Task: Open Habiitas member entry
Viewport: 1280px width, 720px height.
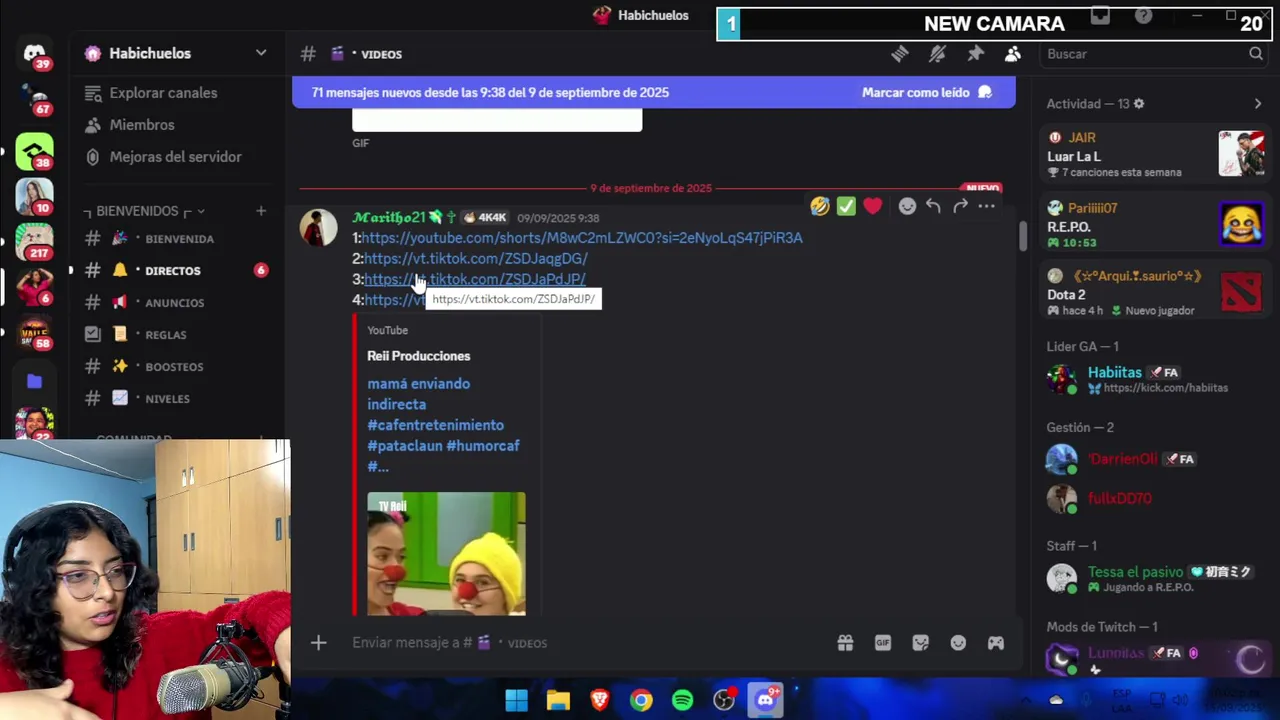Action: pos(1155,380)
